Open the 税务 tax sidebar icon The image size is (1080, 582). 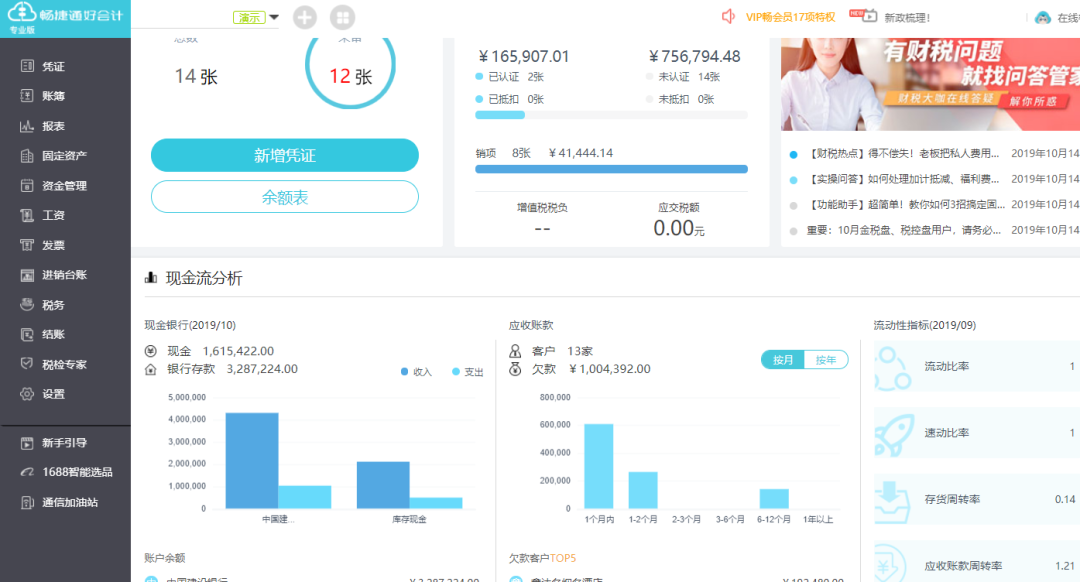(27, 305)
